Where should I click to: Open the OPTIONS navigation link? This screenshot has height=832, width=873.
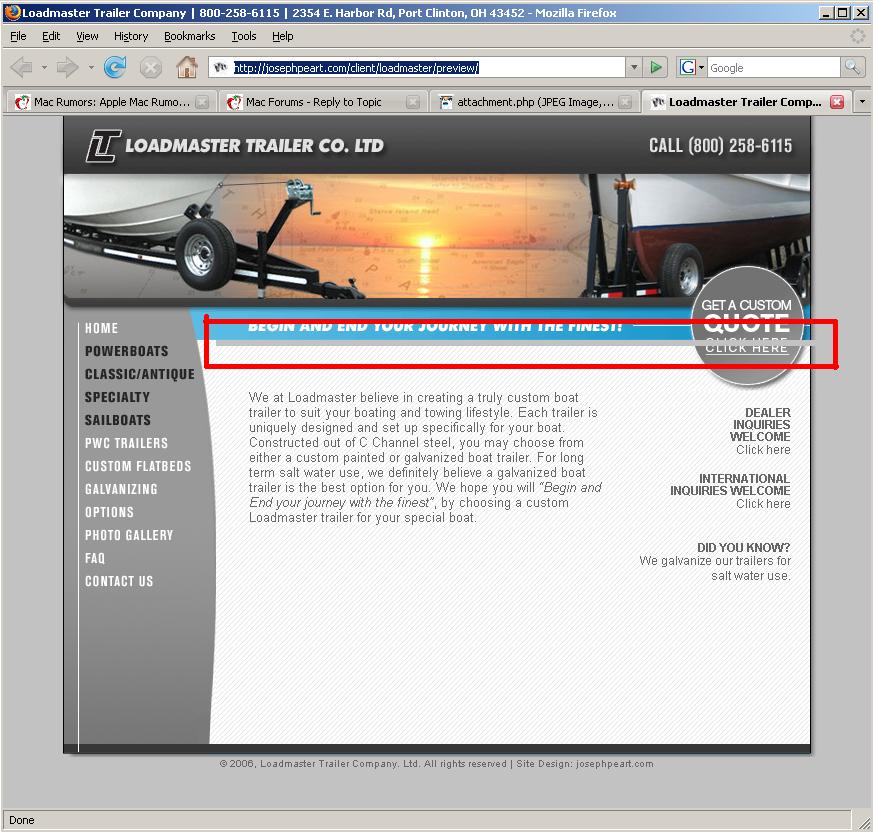click(109, 512)
